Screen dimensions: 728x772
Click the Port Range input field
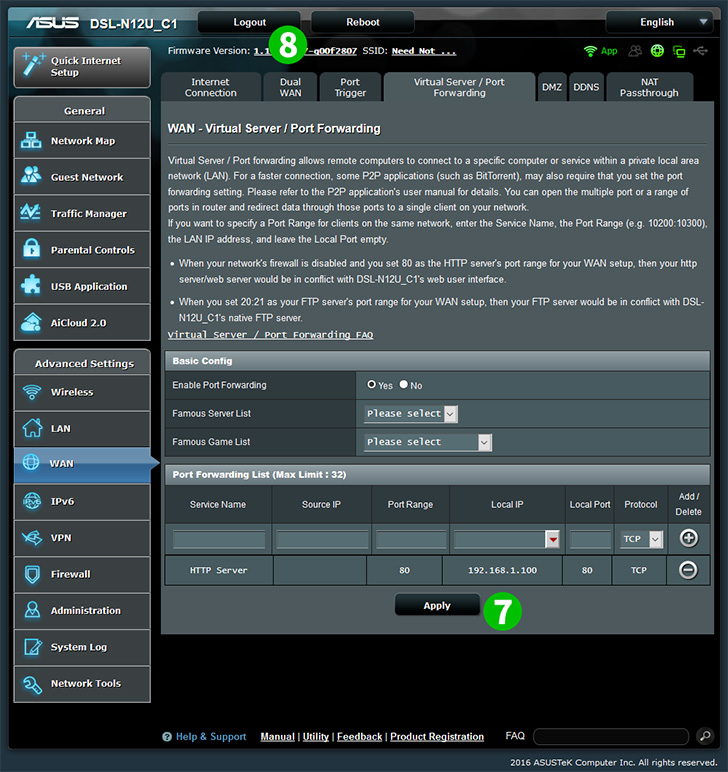tap(411, 539)
